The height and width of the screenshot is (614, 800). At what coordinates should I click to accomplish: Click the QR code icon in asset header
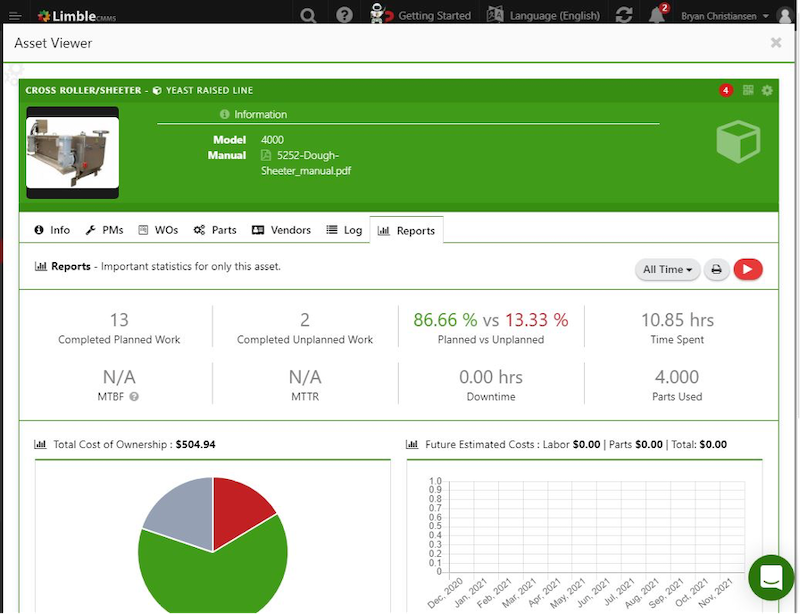(748, 90)
